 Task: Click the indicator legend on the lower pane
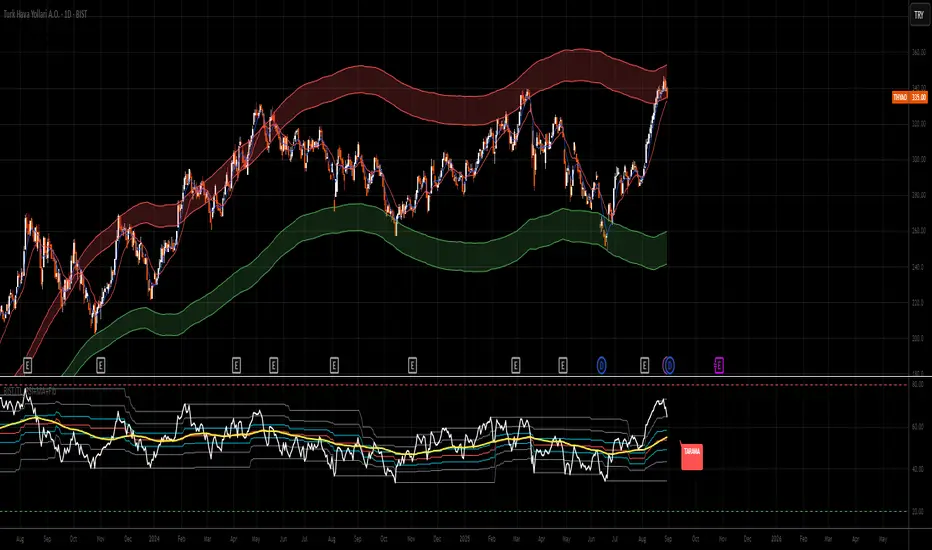(30, 392)
